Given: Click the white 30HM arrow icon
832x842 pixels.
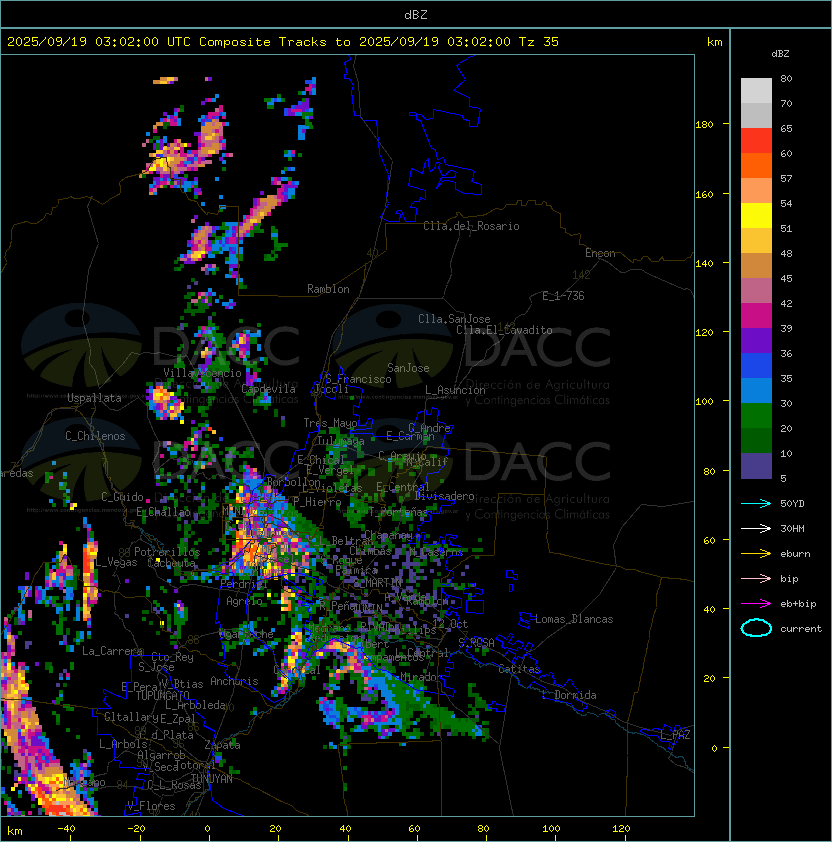Looking at the screenshot, I should (756, 528).
